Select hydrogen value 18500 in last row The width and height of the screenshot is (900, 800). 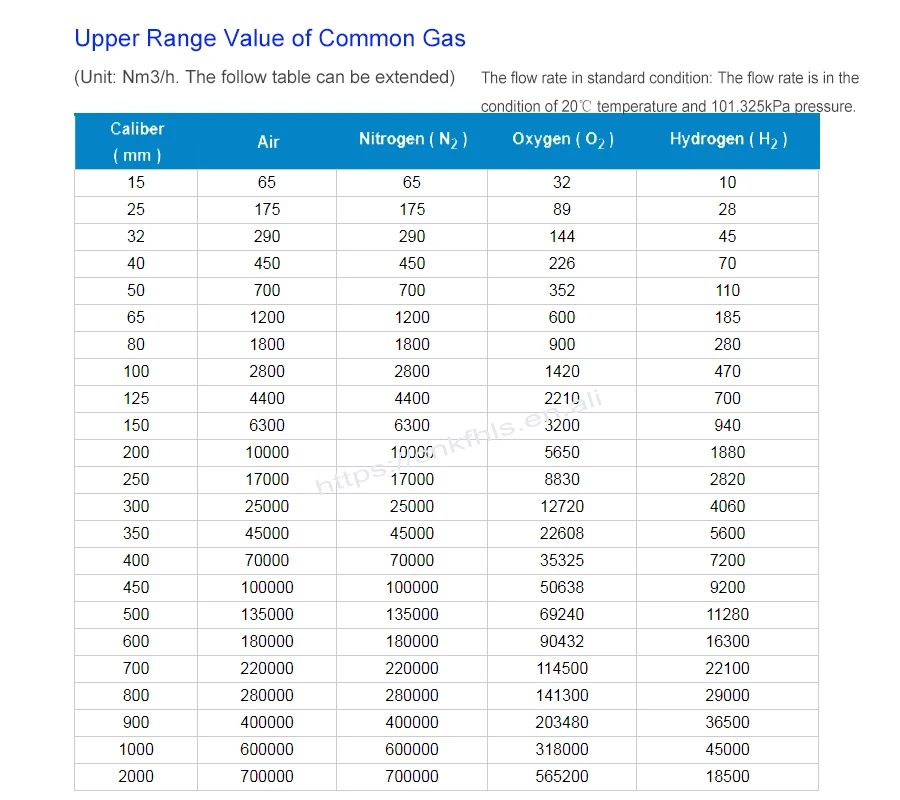click(x=727, y=776)
